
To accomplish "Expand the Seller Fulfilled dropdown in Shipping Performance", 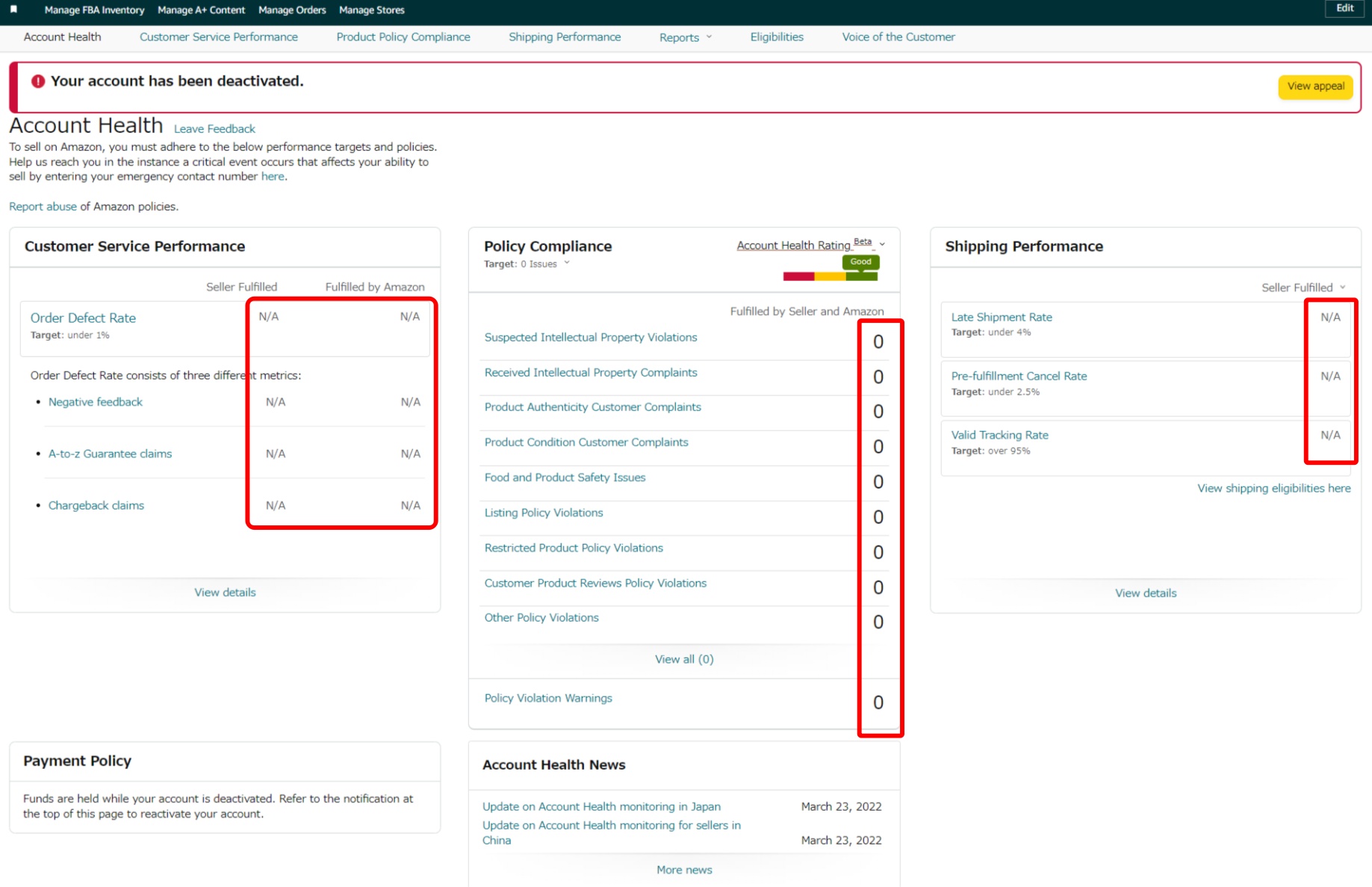I will pyautogui.click(x=1303, y=288).
